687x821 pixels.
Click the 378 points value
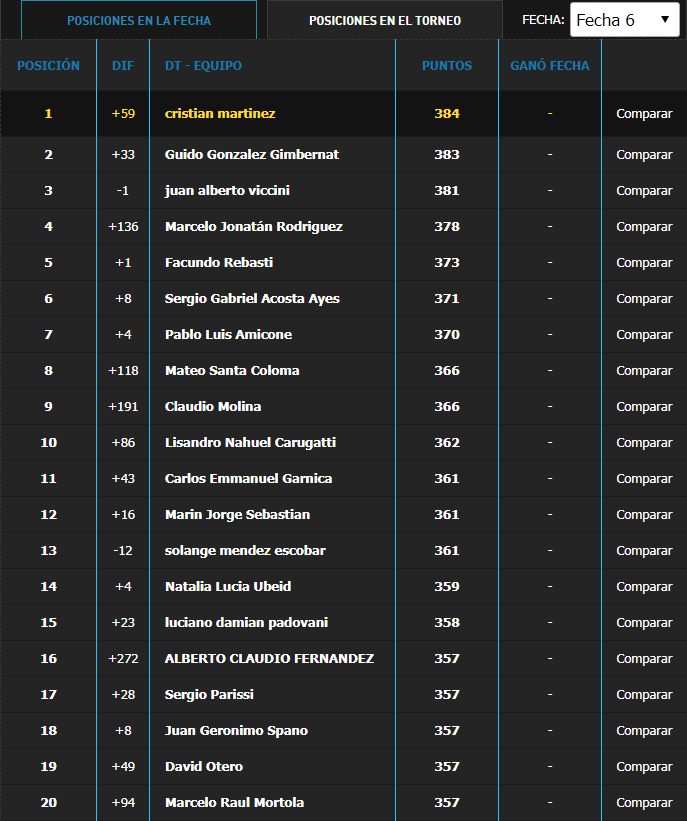click(x=447, y=227)
